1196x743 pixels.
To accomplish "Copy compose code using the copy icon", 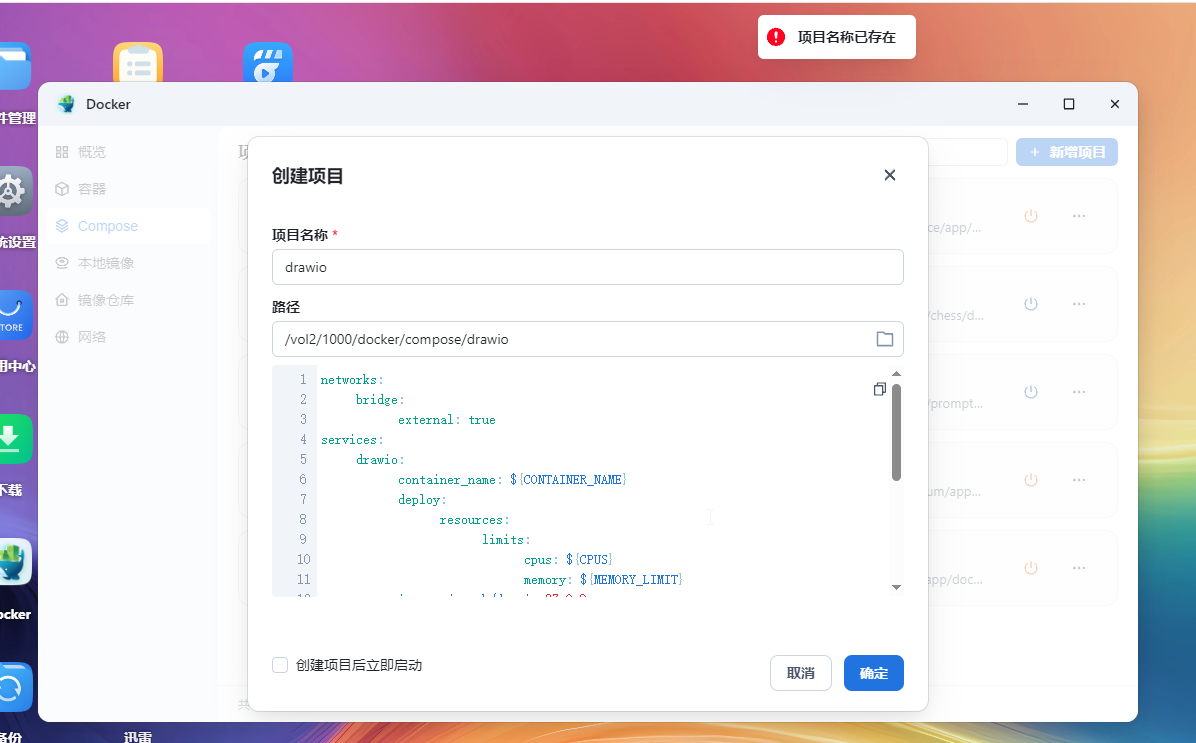I will coord(879,389).
